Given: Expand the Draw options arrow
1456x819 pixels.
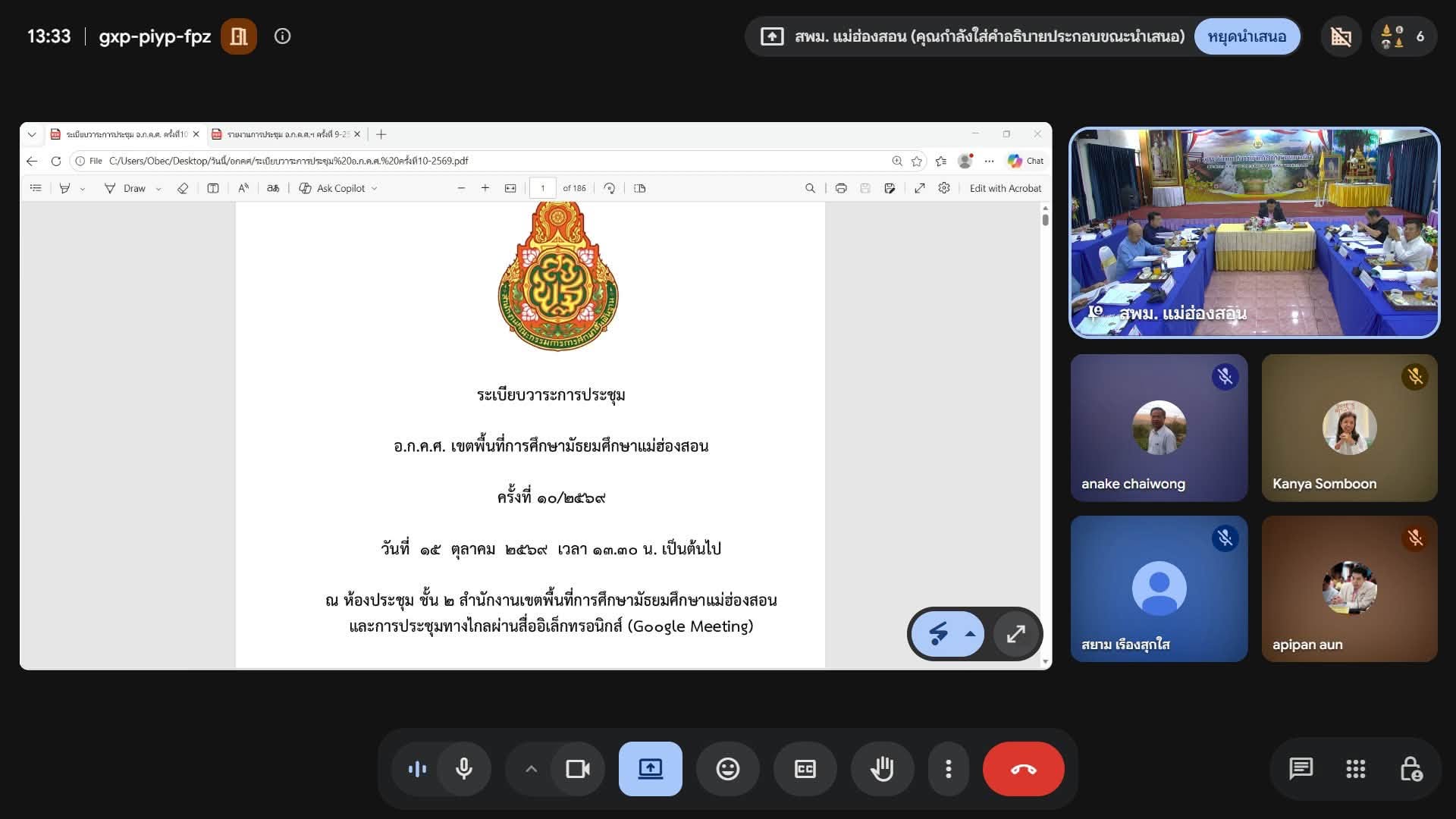Looking at the screenshot, I should (158, 188).
